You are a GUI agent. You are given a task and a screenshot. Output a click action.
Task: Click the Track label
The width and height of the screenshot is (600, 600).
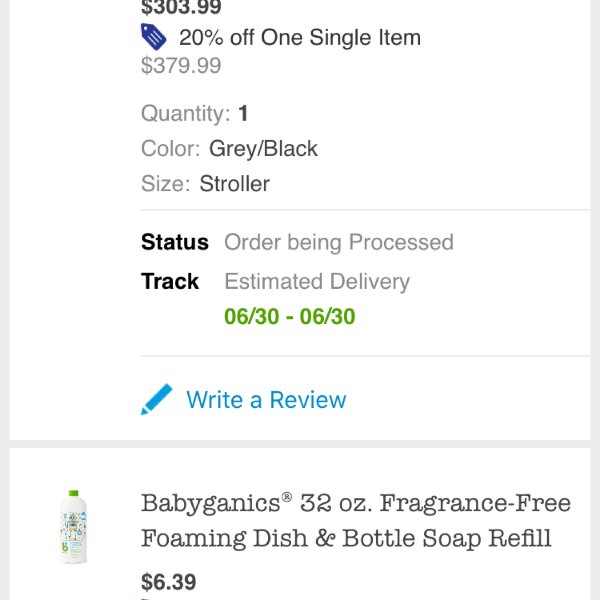170,281
